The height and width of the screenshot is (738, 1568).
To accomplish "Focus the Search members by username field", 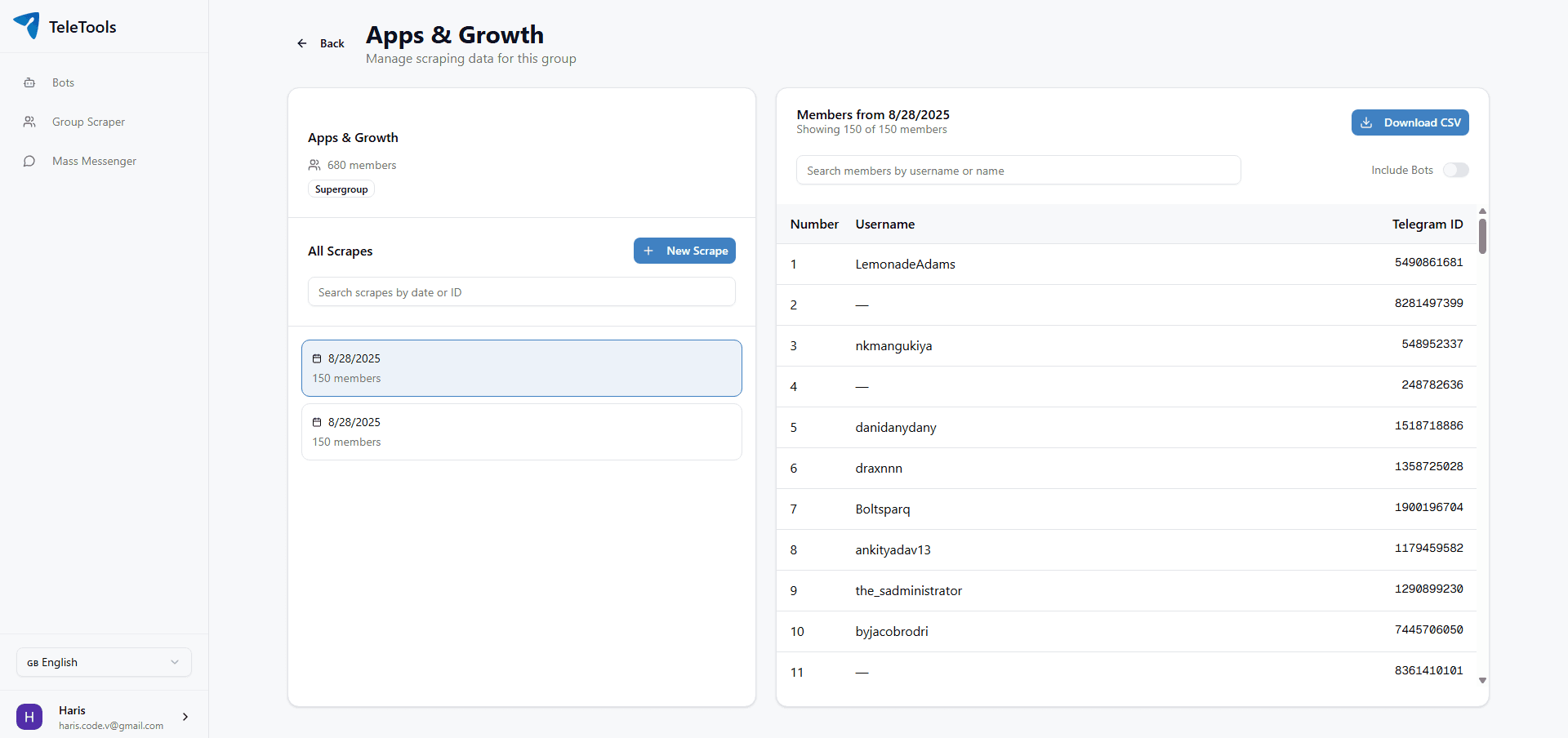I will 1018,170.
